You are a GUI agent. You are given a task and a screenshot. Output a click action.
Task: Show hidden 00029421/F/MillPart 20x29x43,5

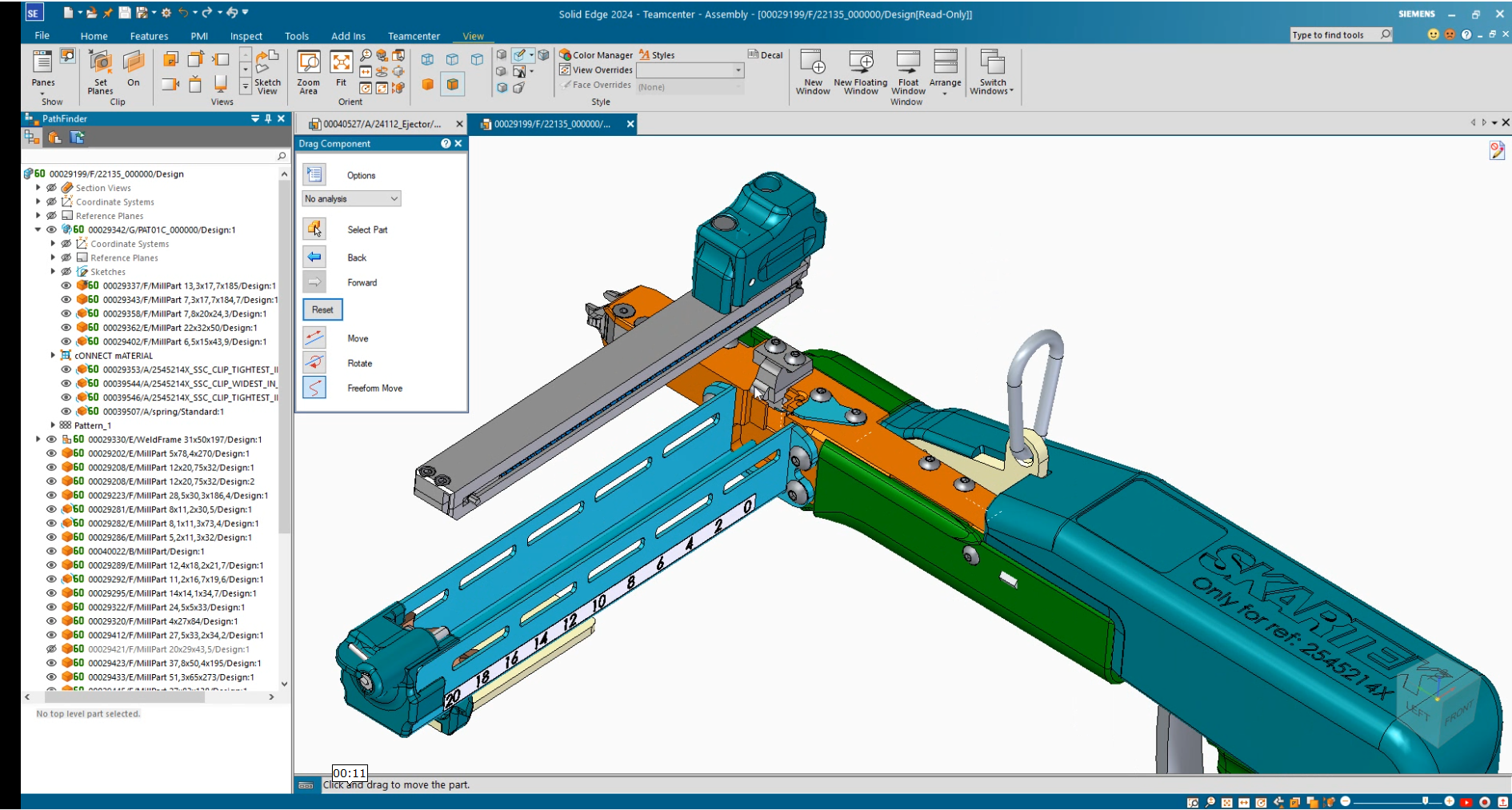coord(51,649)
